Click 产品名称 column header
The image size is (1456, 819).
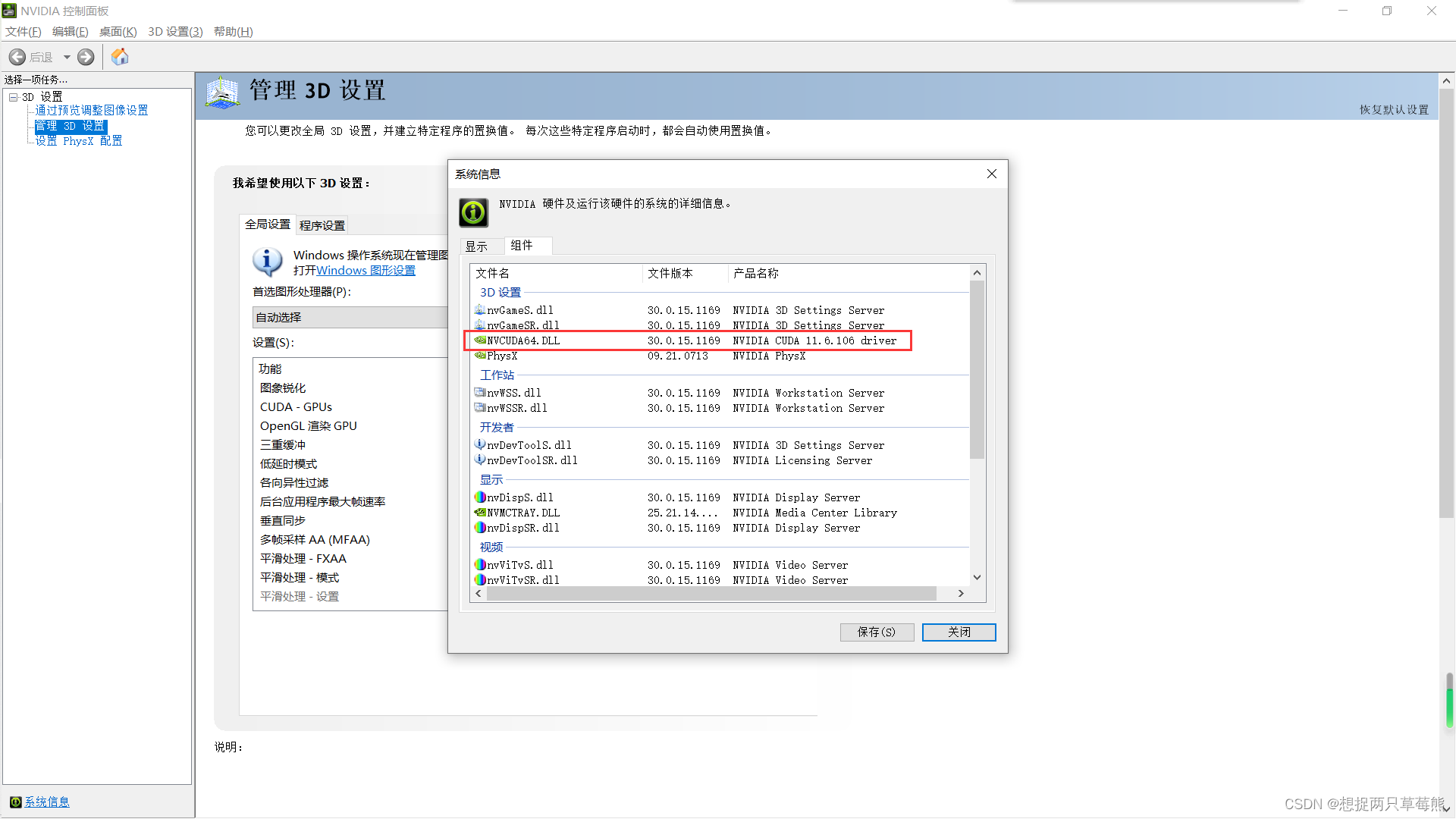coord(848,274)
